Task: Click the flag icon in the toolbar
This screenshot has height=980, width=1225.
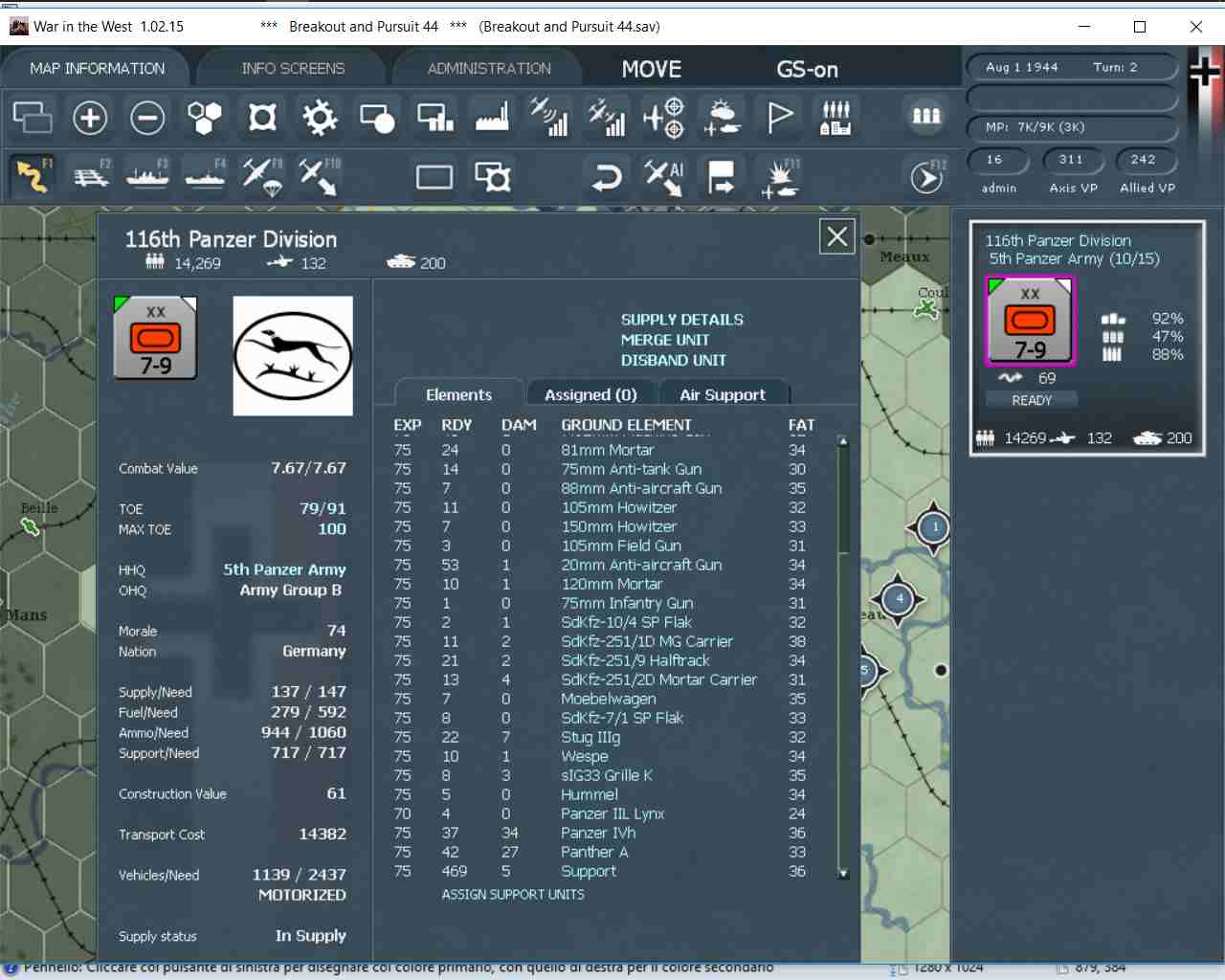Action: pos(780,118)
